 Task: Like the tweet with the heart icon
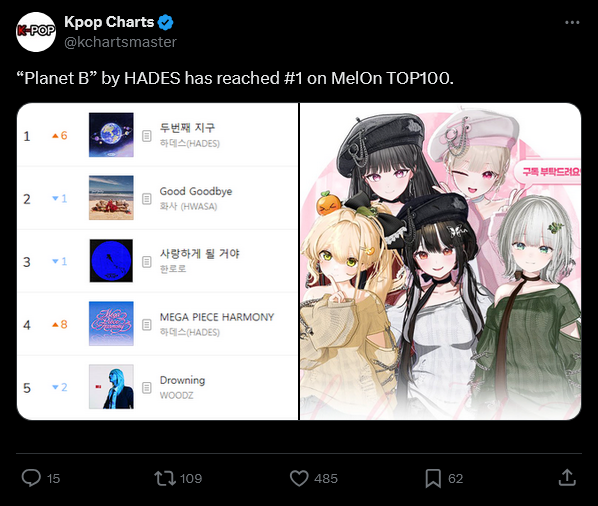click(299, 478)
